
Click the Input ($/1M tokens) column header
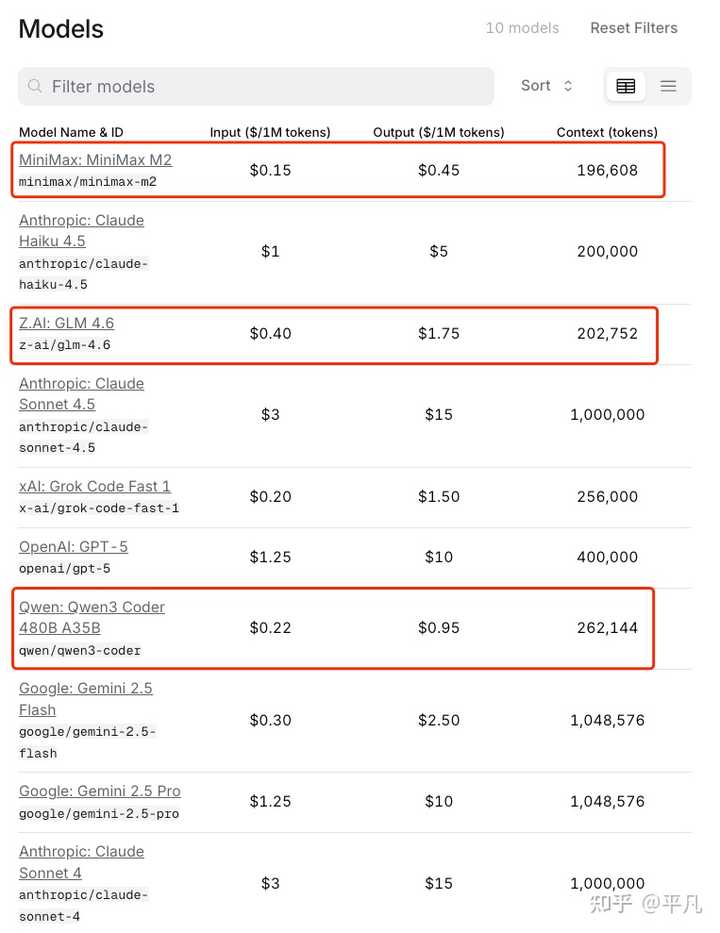tap(270, 132)
